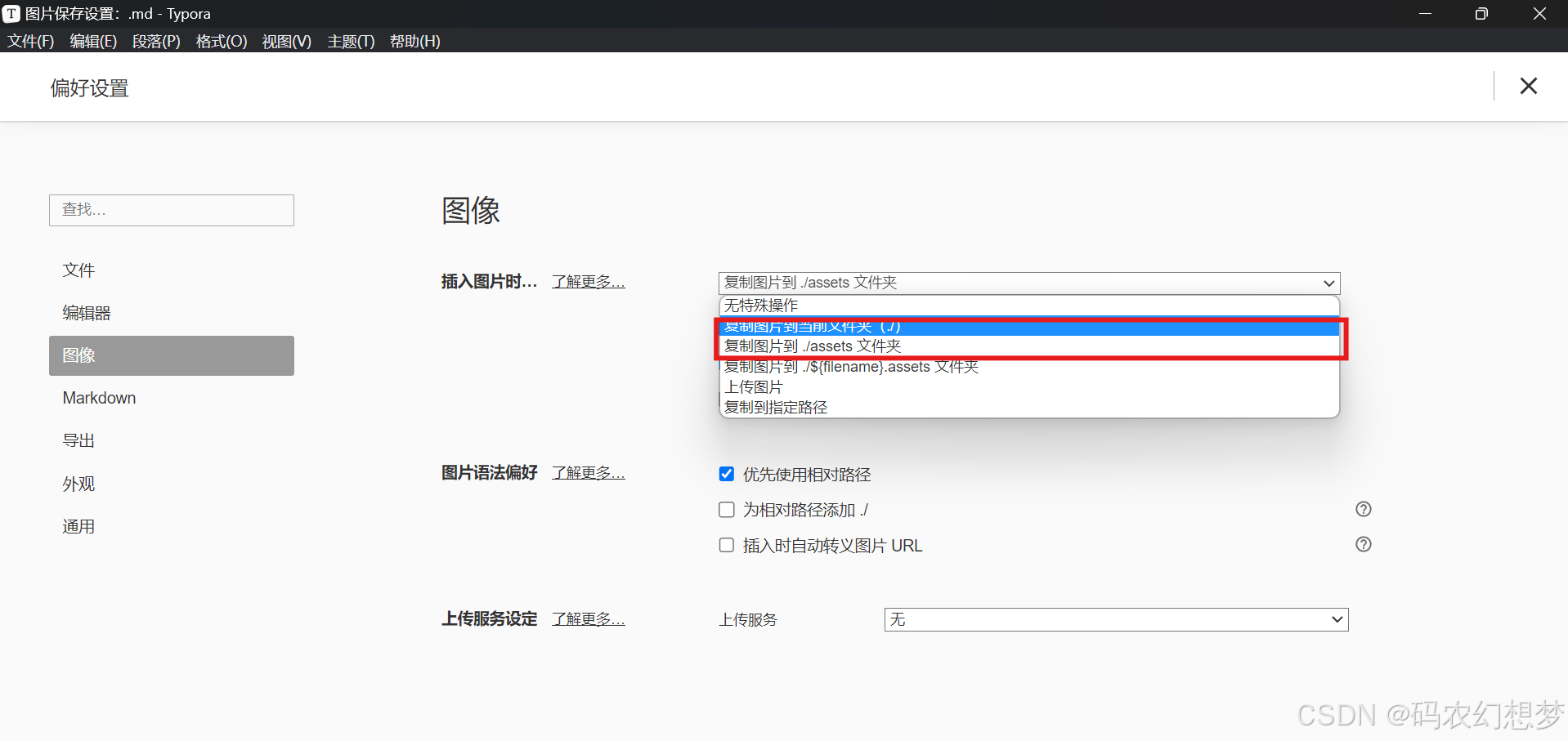Collapse the 插入图片时 dropdown combo box
The width and height of the screenshot is (1568, 741).
pyautogui.click(x=1029, y=283)
